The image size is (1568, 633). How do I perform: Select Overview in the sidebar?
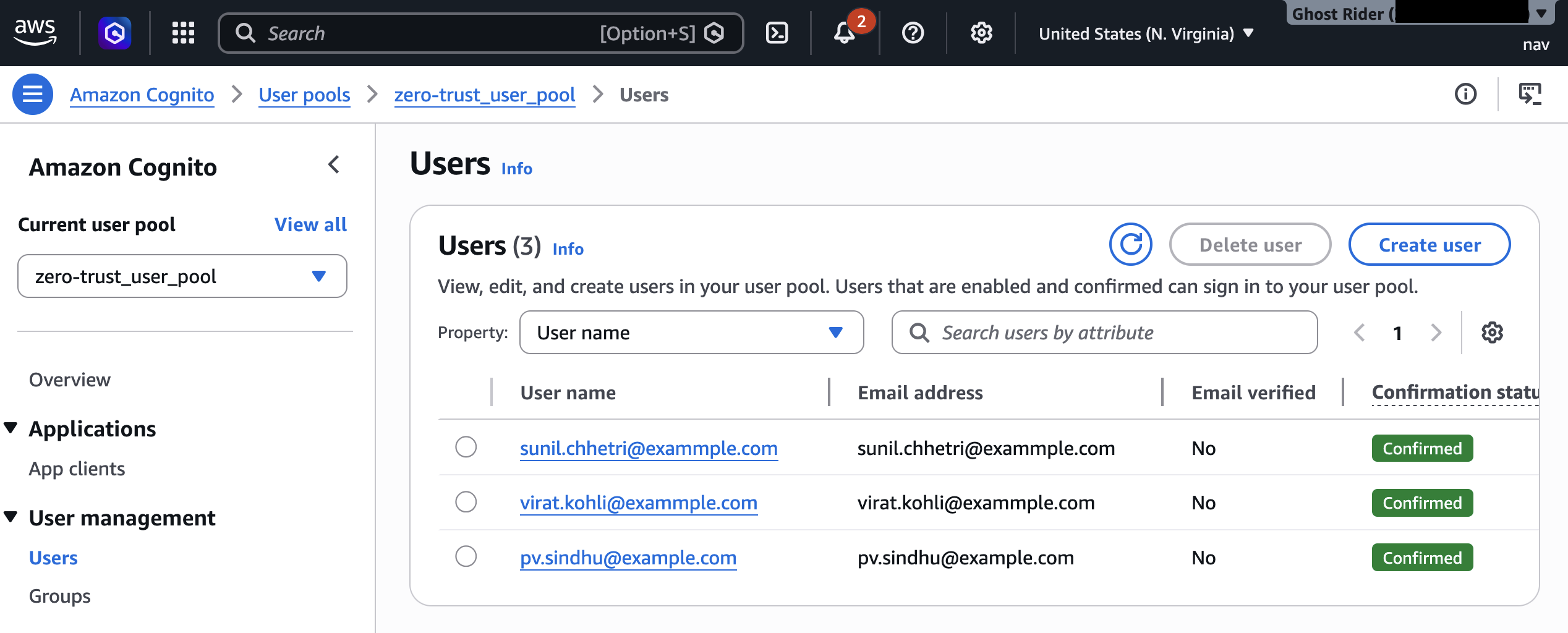point(69,380)
